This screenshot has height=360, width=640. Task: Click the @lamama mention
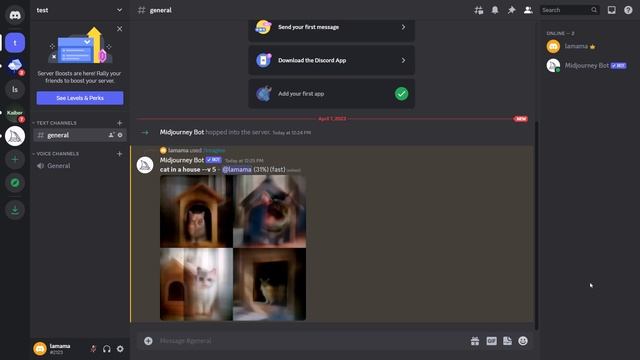(237, 169)
